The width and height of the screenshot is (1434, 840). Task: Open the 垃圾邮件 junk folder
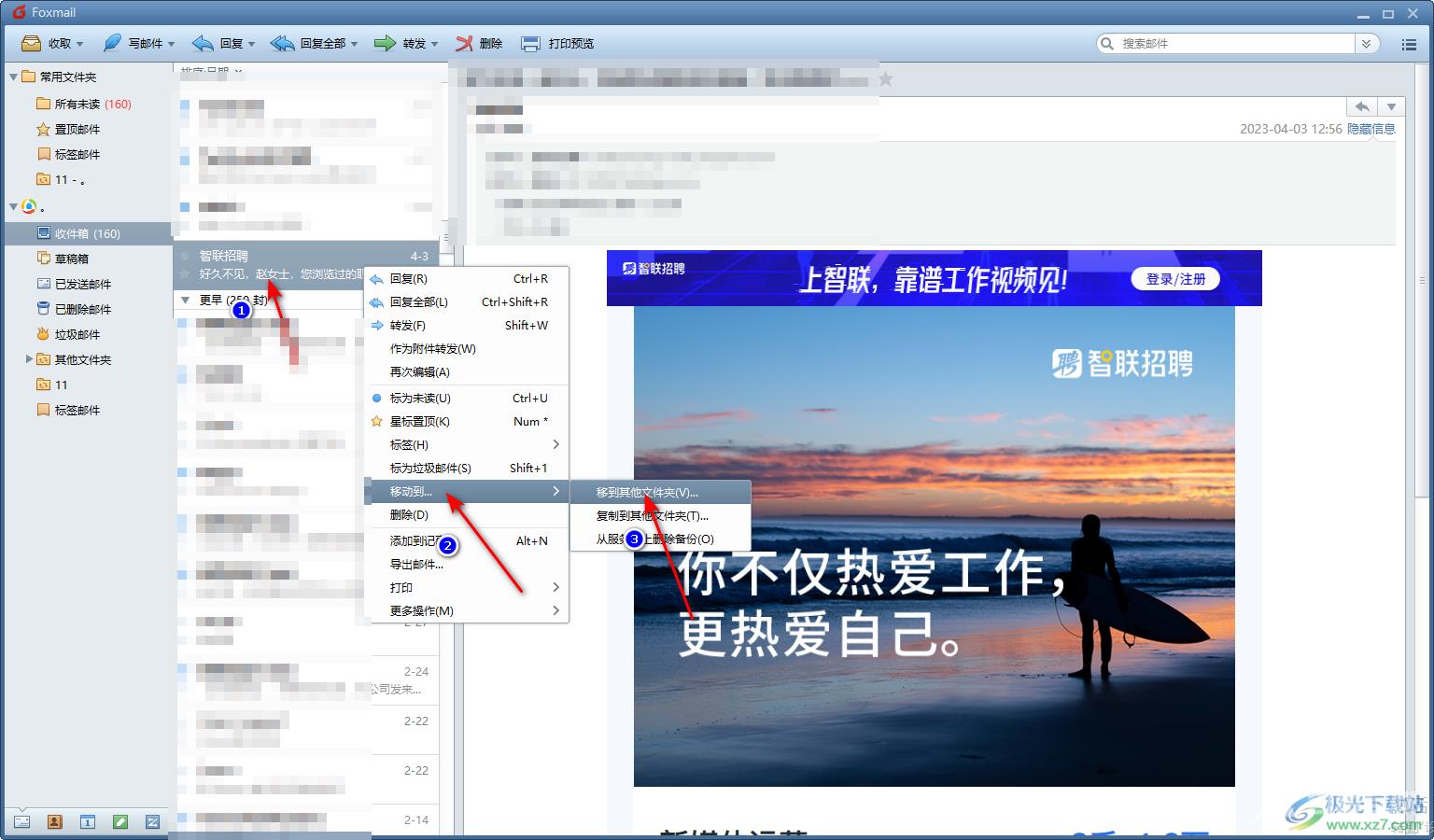[x=67, y=334]
